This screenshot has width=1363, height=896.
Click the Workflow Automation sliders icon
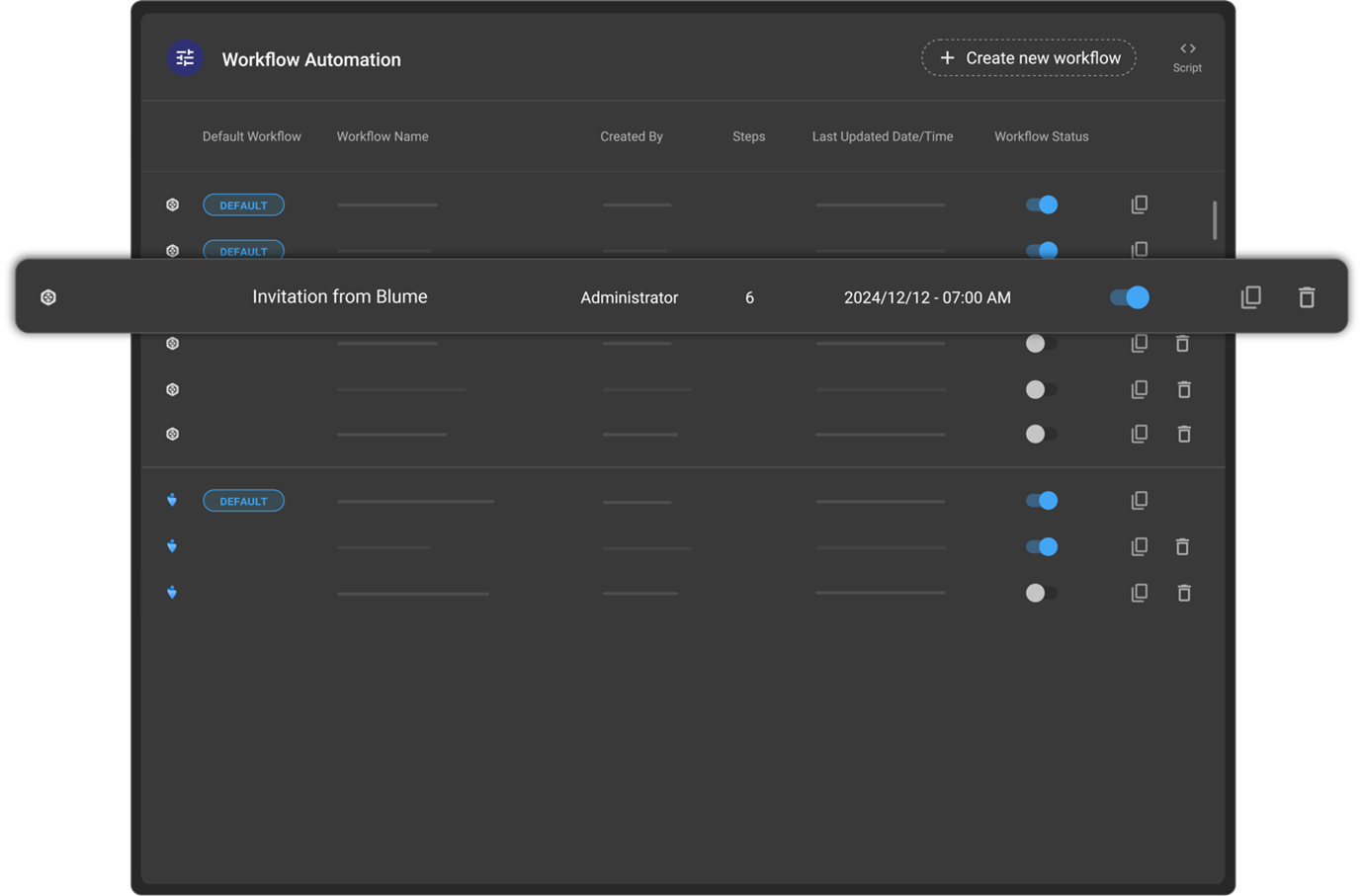point(185,59)
